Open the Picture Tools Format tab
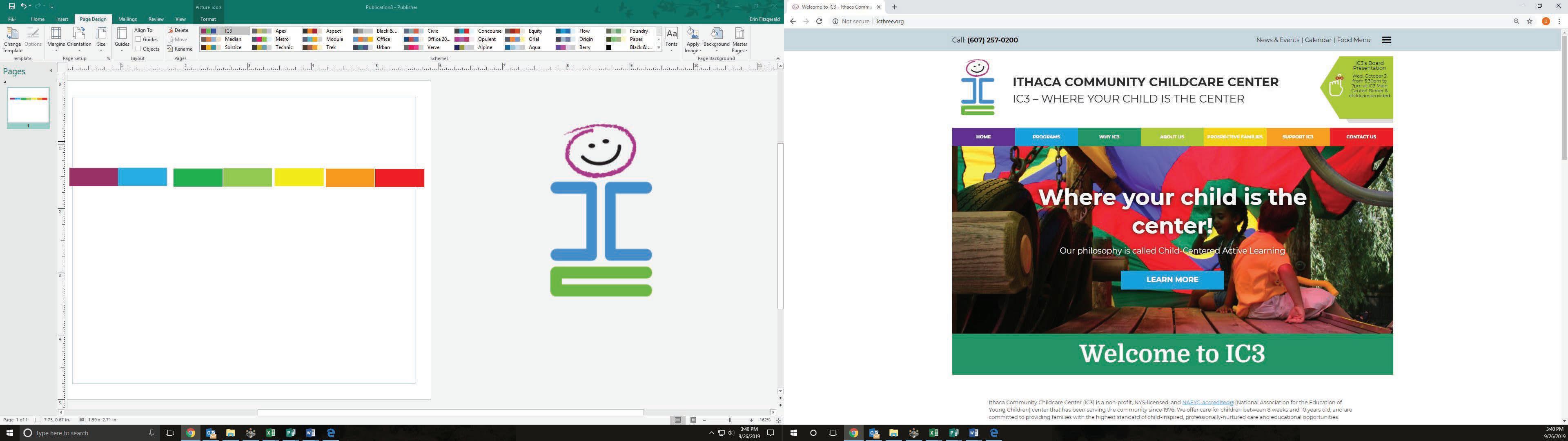 pos(208,19)
